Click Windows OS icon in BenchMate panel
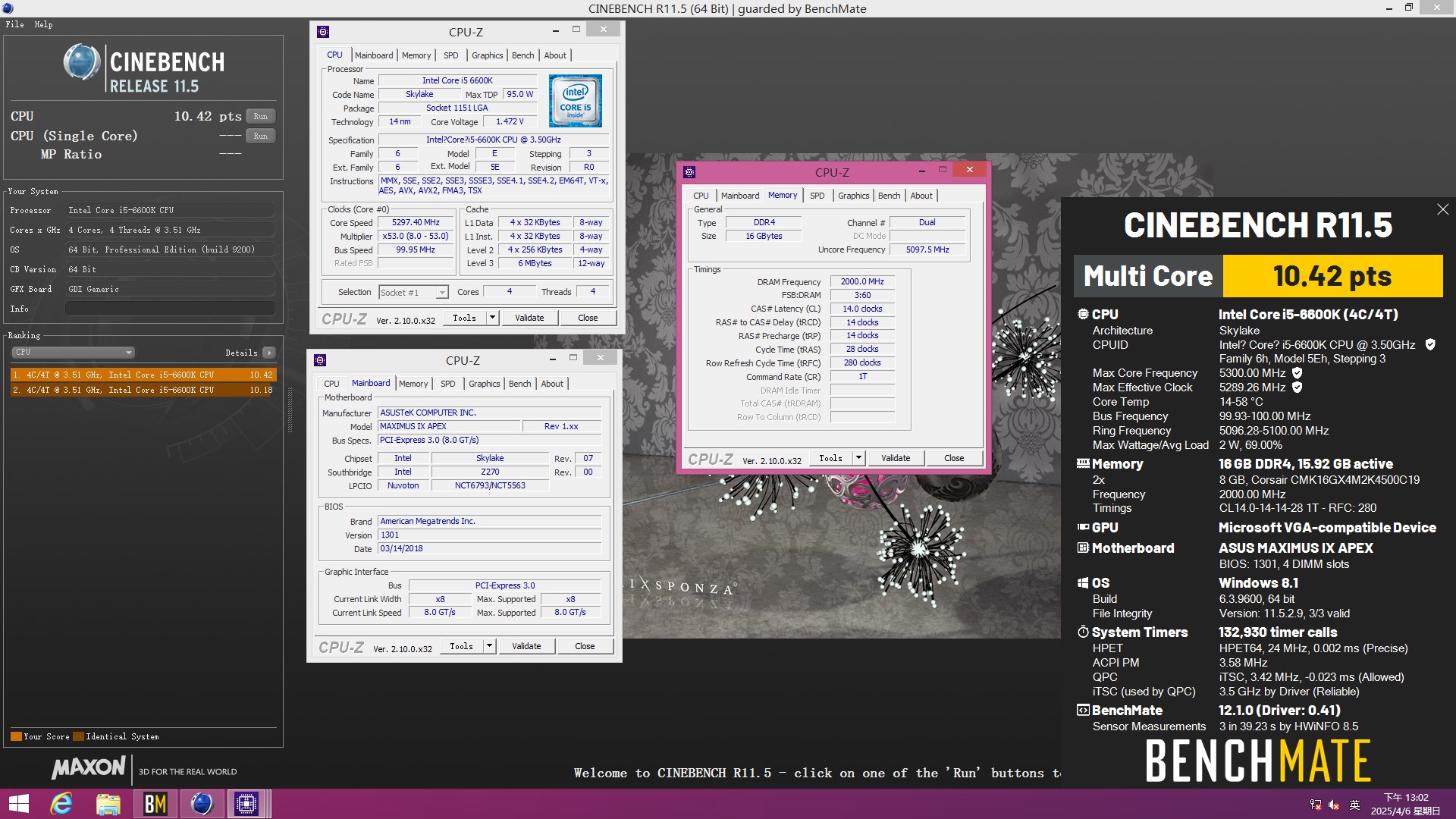Image resolution: width=1456 pixels, height=819 pixels. tap(1083, 582)
